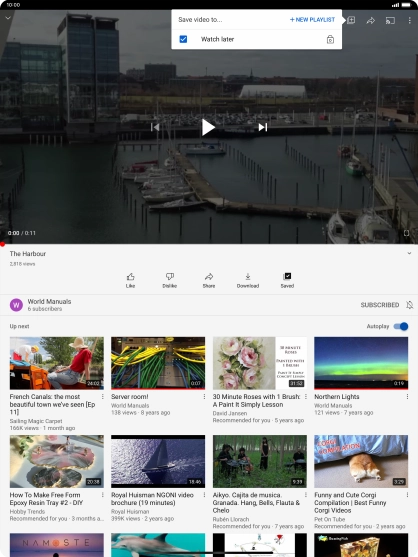Expand the video description for The Harbour
The width and height of the screenshot is (418, 557).
coord(409,253)
